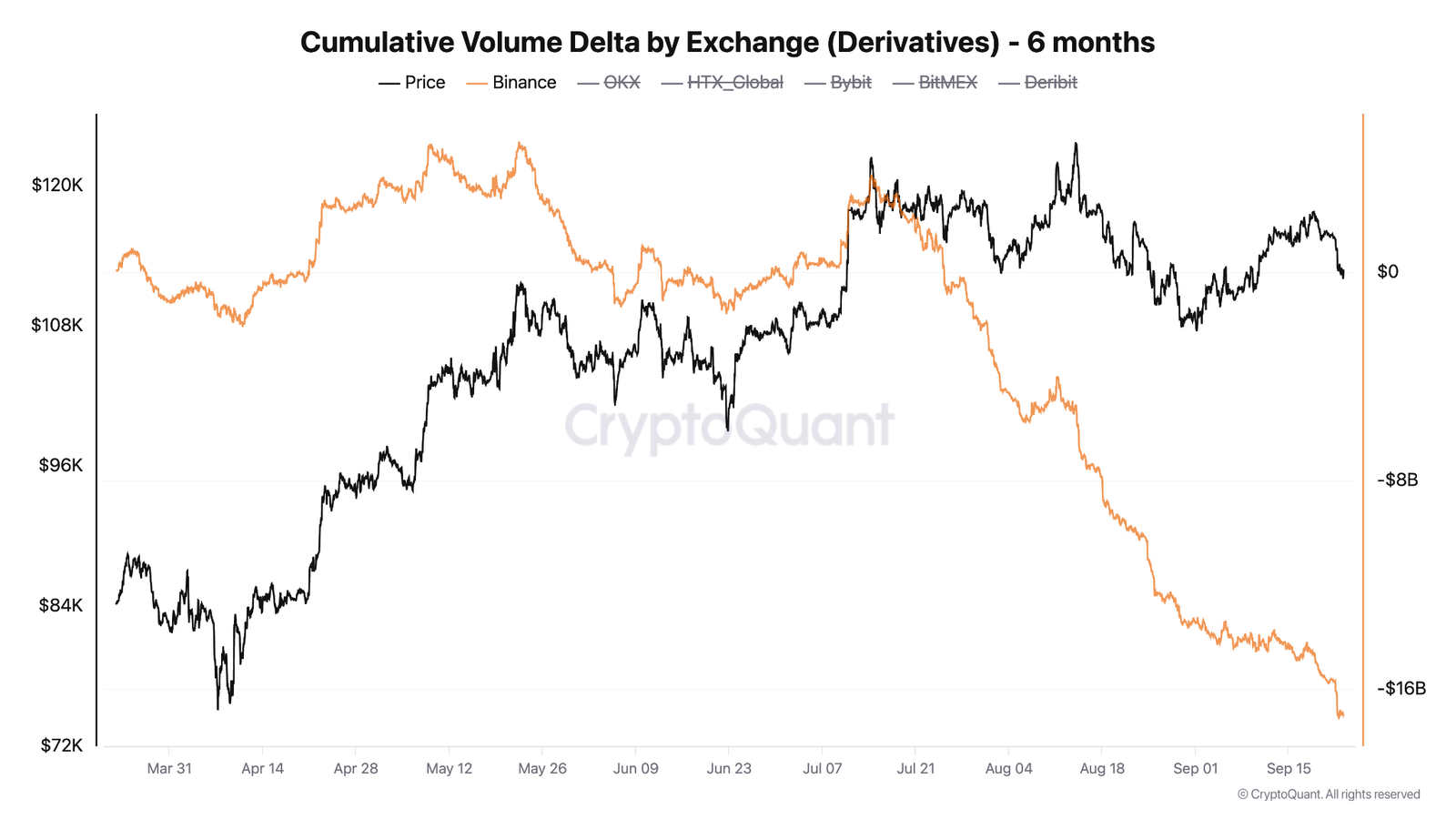The image size is (1456, 819).
Task: Click the $120K price axis label
Action: tap(57, 186)
